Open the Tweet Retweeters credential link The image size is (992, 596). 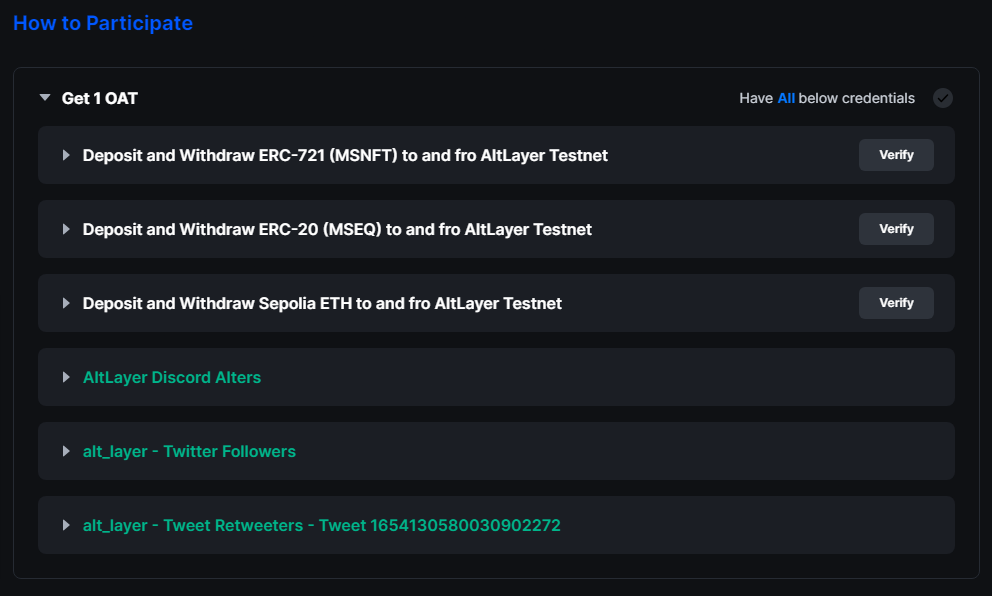tap(321, 526)
